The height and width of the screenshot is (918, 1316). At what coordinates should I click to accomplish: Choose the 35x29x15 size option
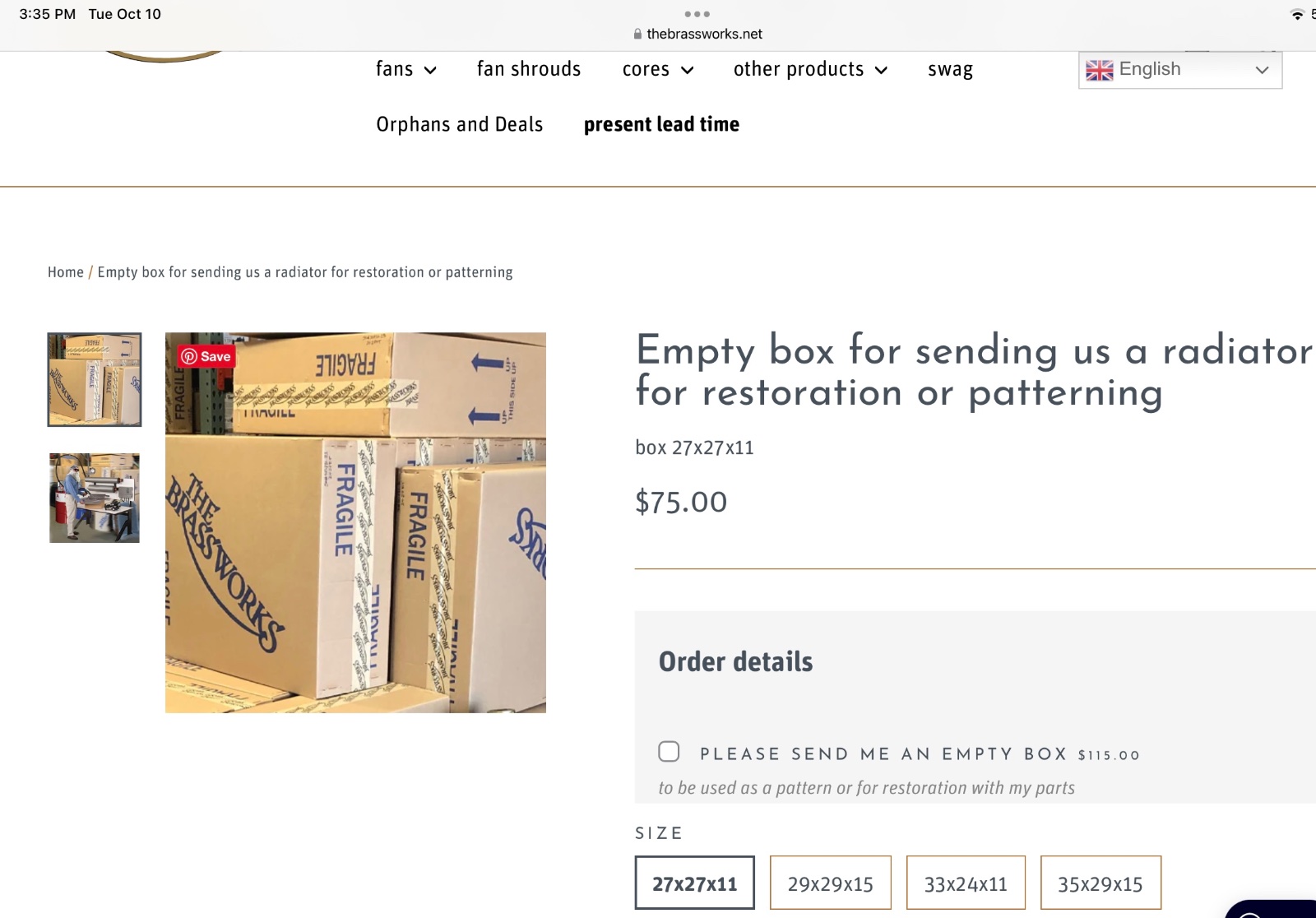[x=1101, y=883]
